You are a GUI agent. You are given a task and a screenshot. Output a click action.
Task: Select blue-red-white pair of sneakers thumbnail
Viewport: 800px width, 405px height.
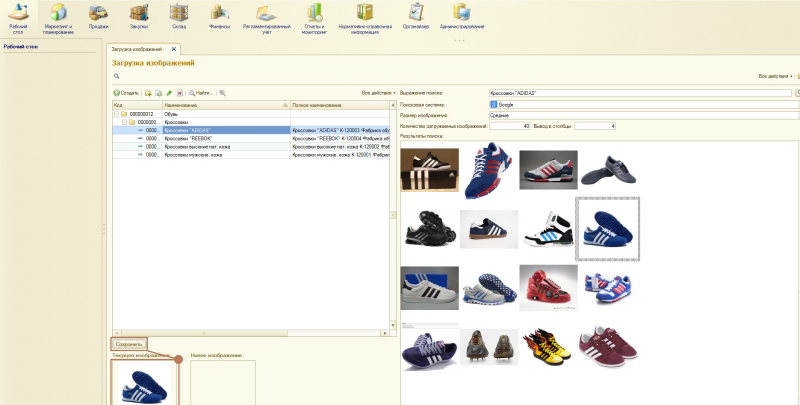[x=608, y=288]
